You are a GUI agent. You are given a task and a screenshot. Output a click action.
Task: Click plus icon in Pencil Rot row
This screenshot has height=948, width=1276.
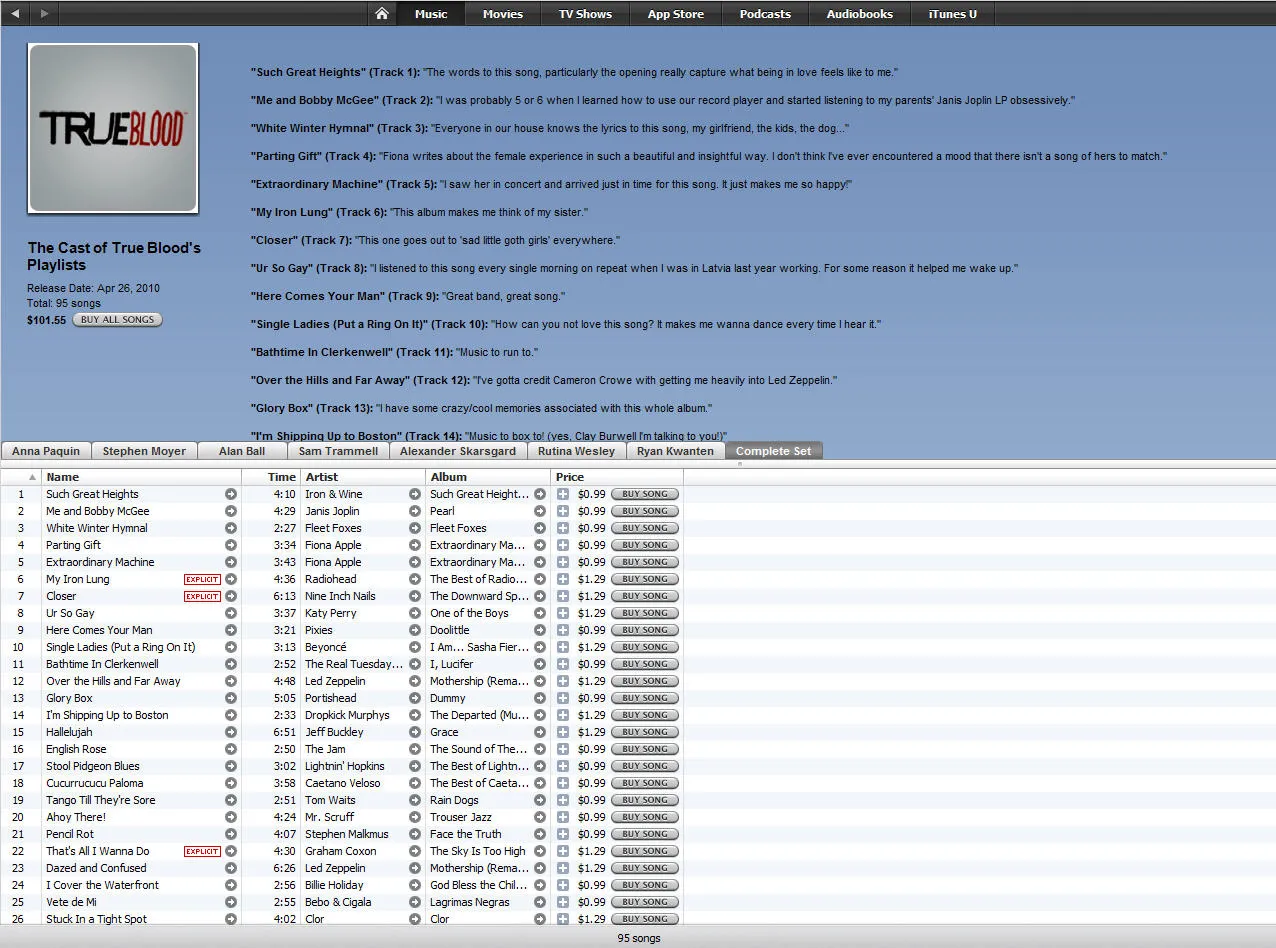click(x=563, y=834)
